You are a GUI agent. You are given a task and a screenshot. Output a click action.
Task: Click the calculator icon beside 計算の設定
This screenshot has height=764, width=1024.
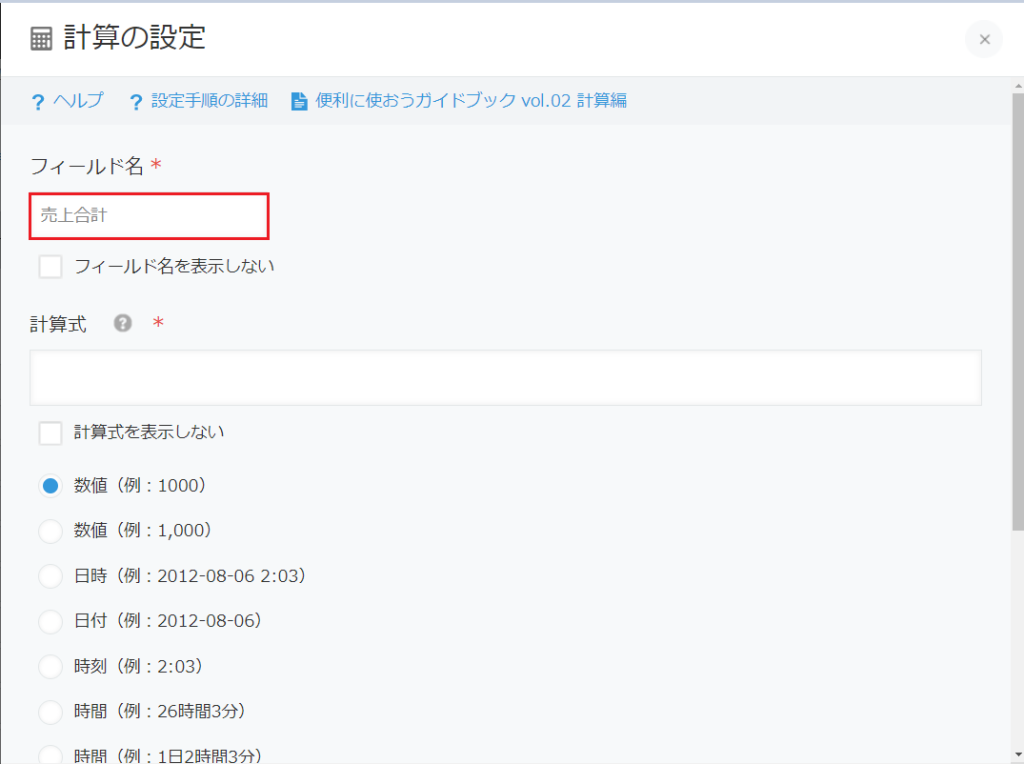tap(41, 39)
